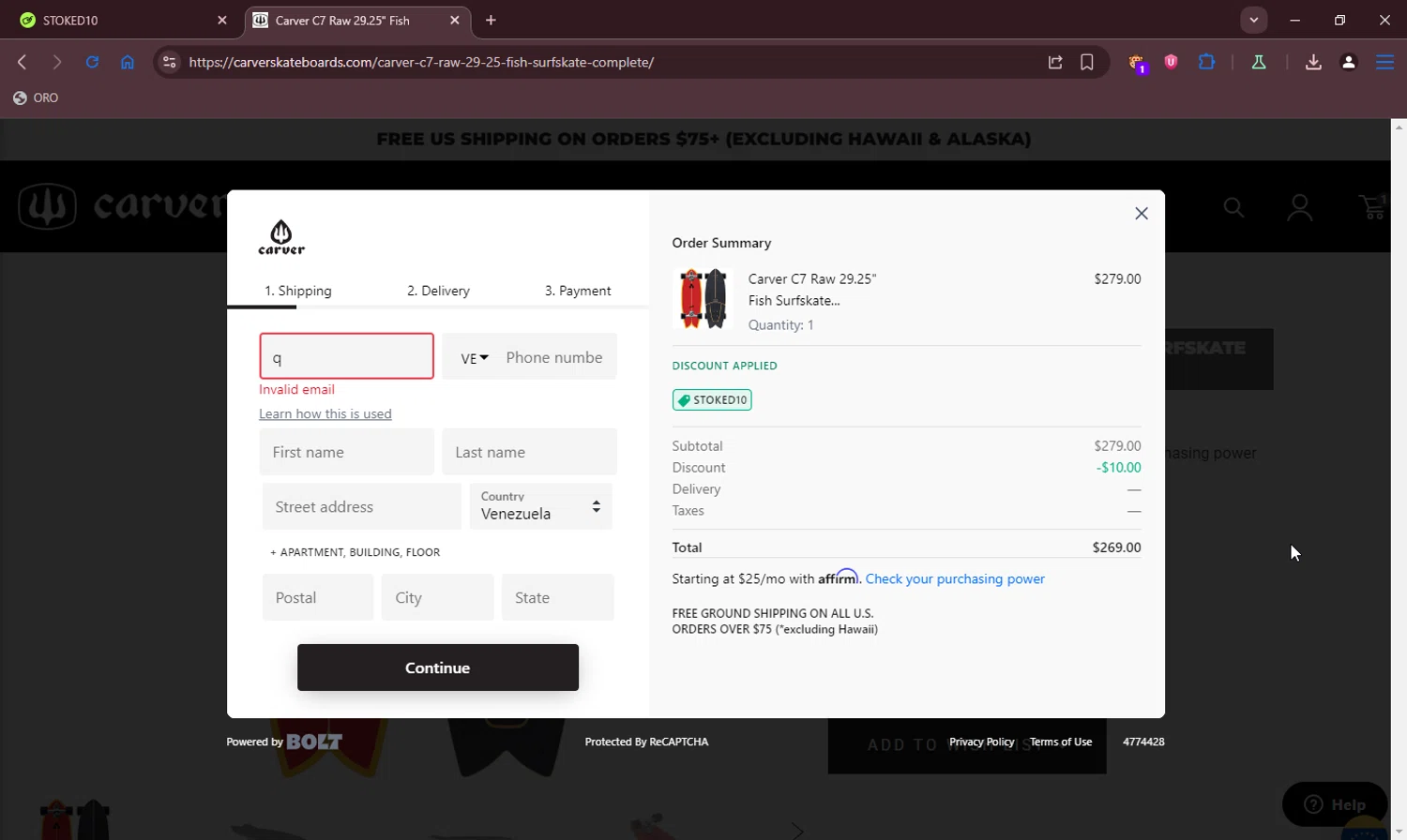
Task: Open the Terms of Use link
Action: coord(1061,742)
